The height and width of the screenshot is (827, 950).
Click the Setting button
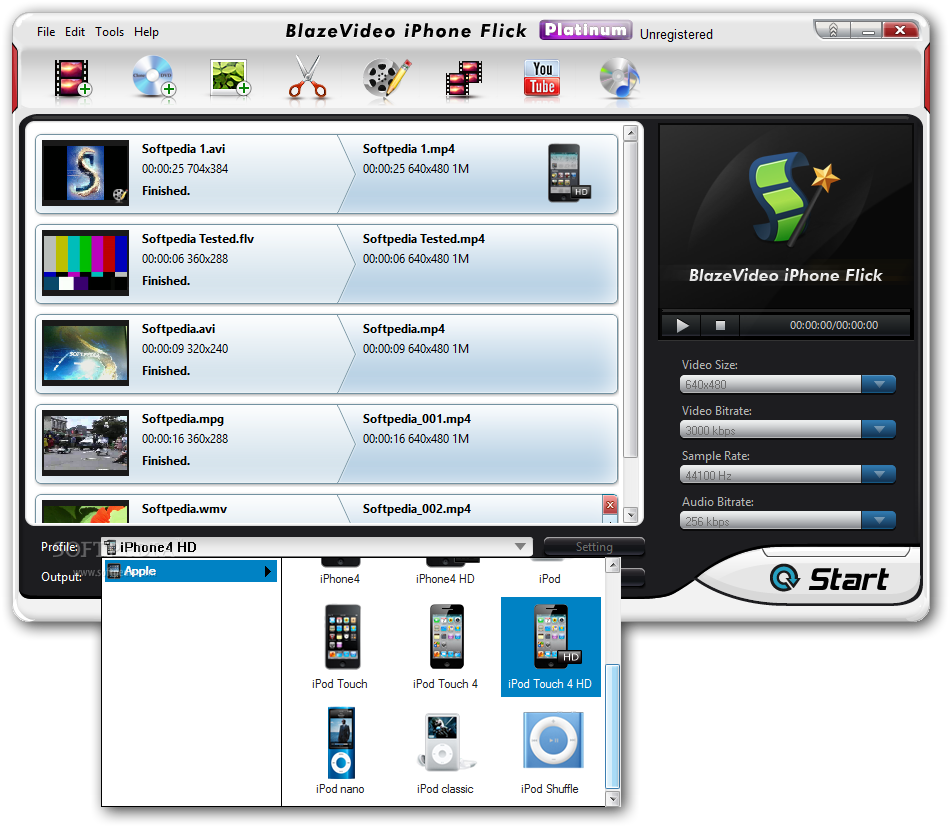pos(594,546)
